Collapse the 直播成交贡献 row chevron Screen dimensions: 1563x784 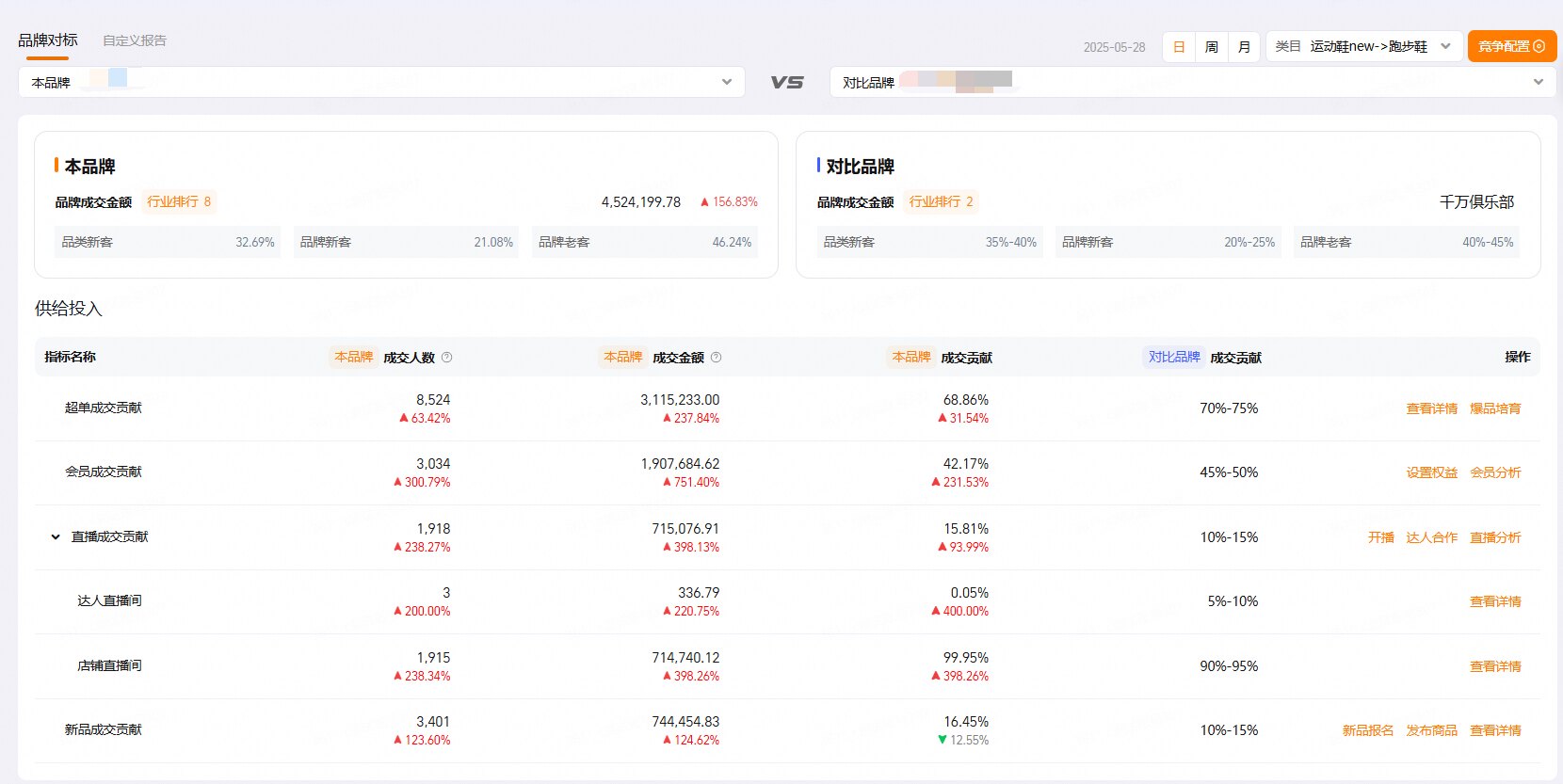(x=56, y=537)
